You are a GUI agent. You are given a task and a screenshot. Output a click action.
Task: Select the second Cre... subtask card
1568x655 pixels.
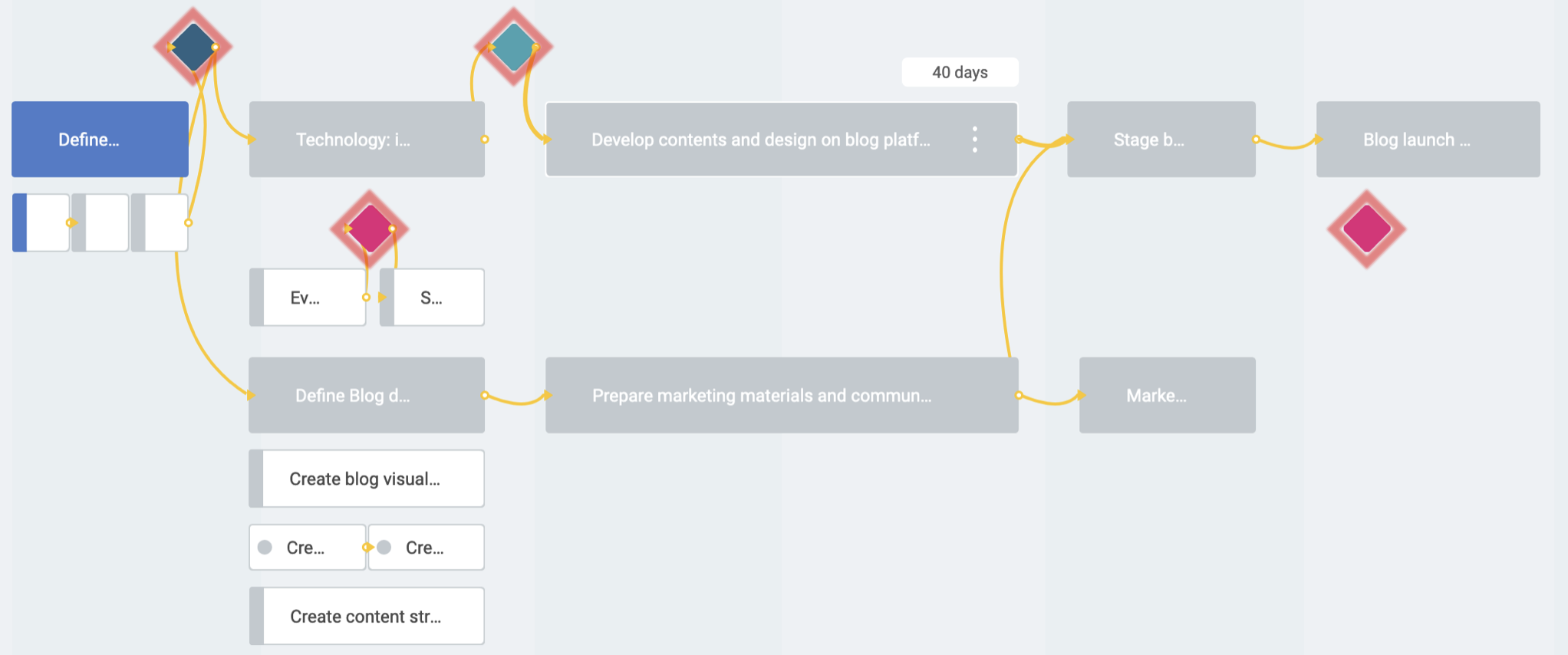[x=427, y=548]
